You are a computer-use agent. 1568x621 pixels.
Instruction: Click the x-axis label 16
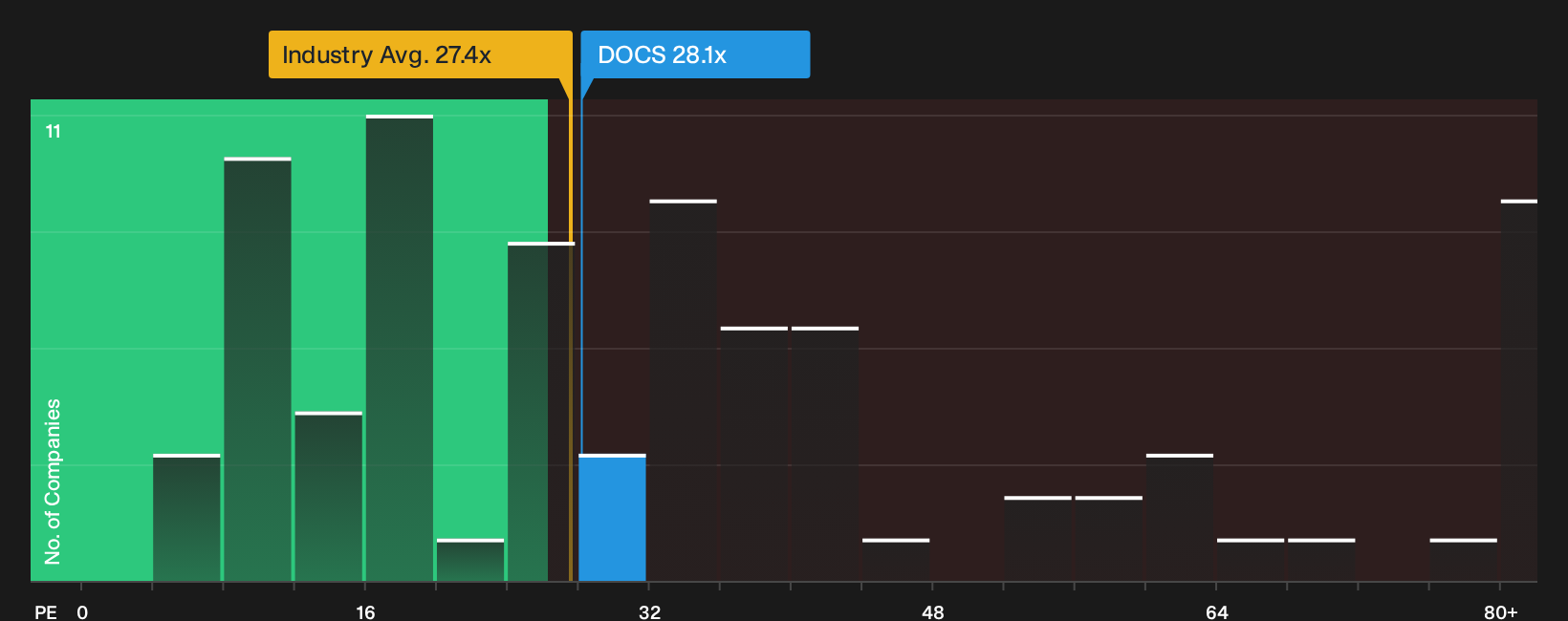pyautogui.click(x=365, y=611)
